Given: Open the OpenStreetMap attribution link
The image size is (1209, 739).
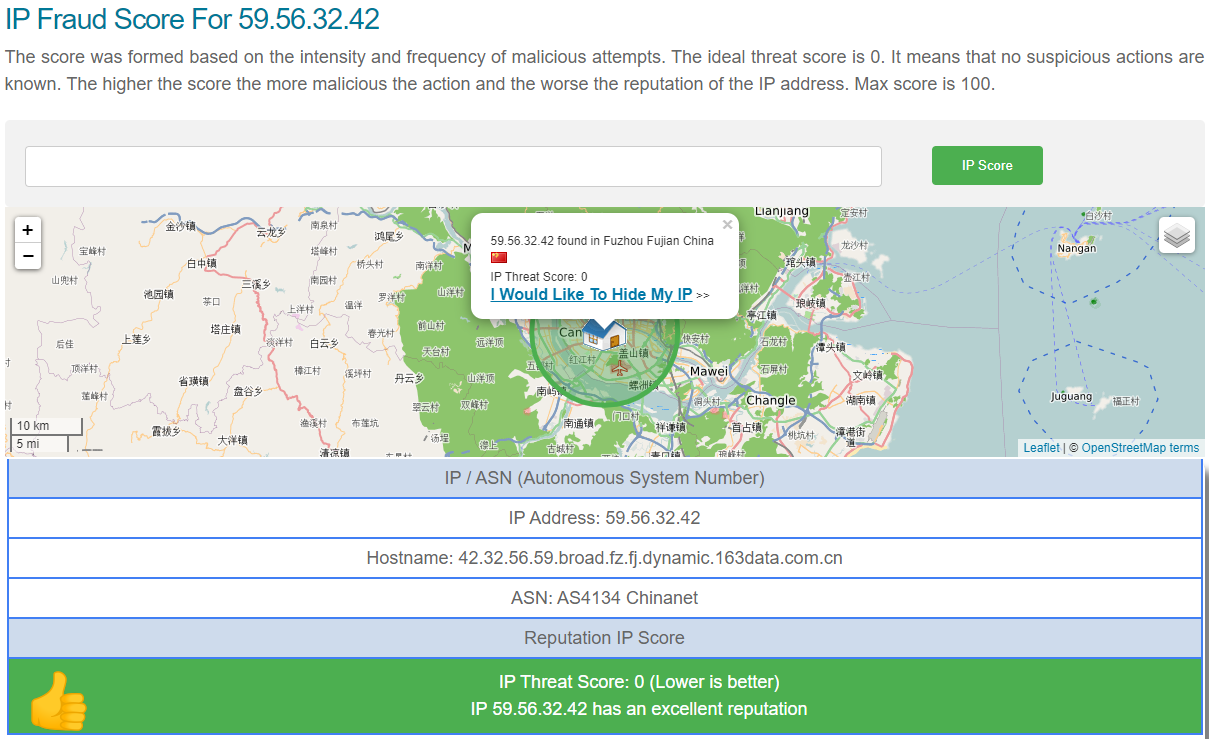Looking at the screenshot, I should (1124, 448).
